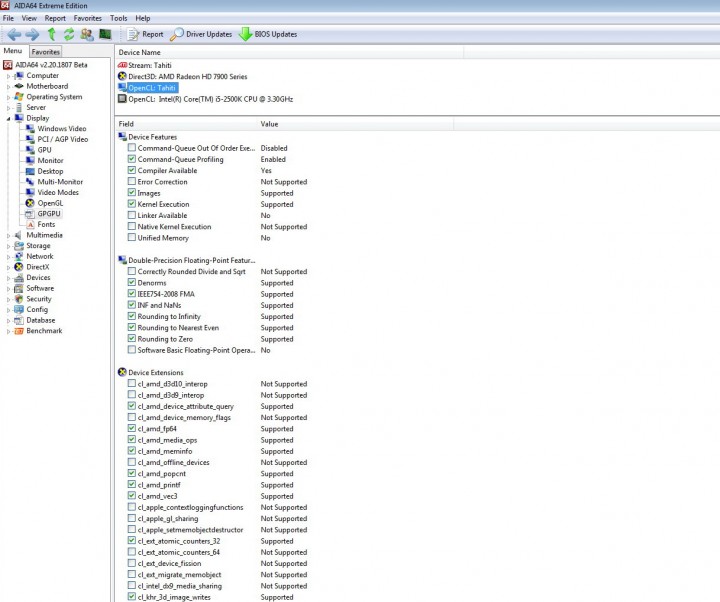Click the blue Forward arrow icon
Viewport: 720px width, 602px height.
[32, 34]
